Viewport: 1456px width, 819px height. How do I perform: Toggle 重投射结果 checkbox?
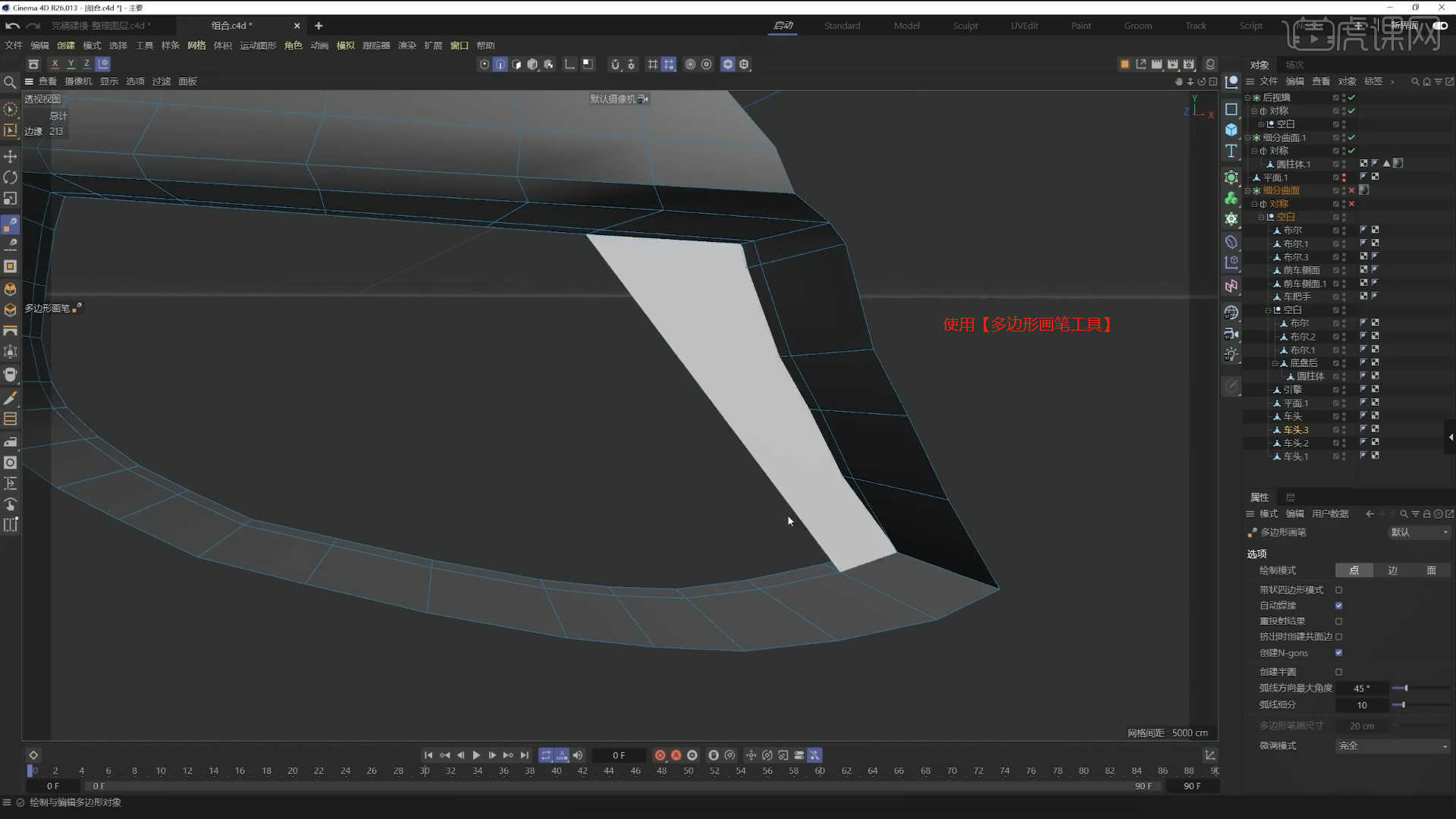1338,621
